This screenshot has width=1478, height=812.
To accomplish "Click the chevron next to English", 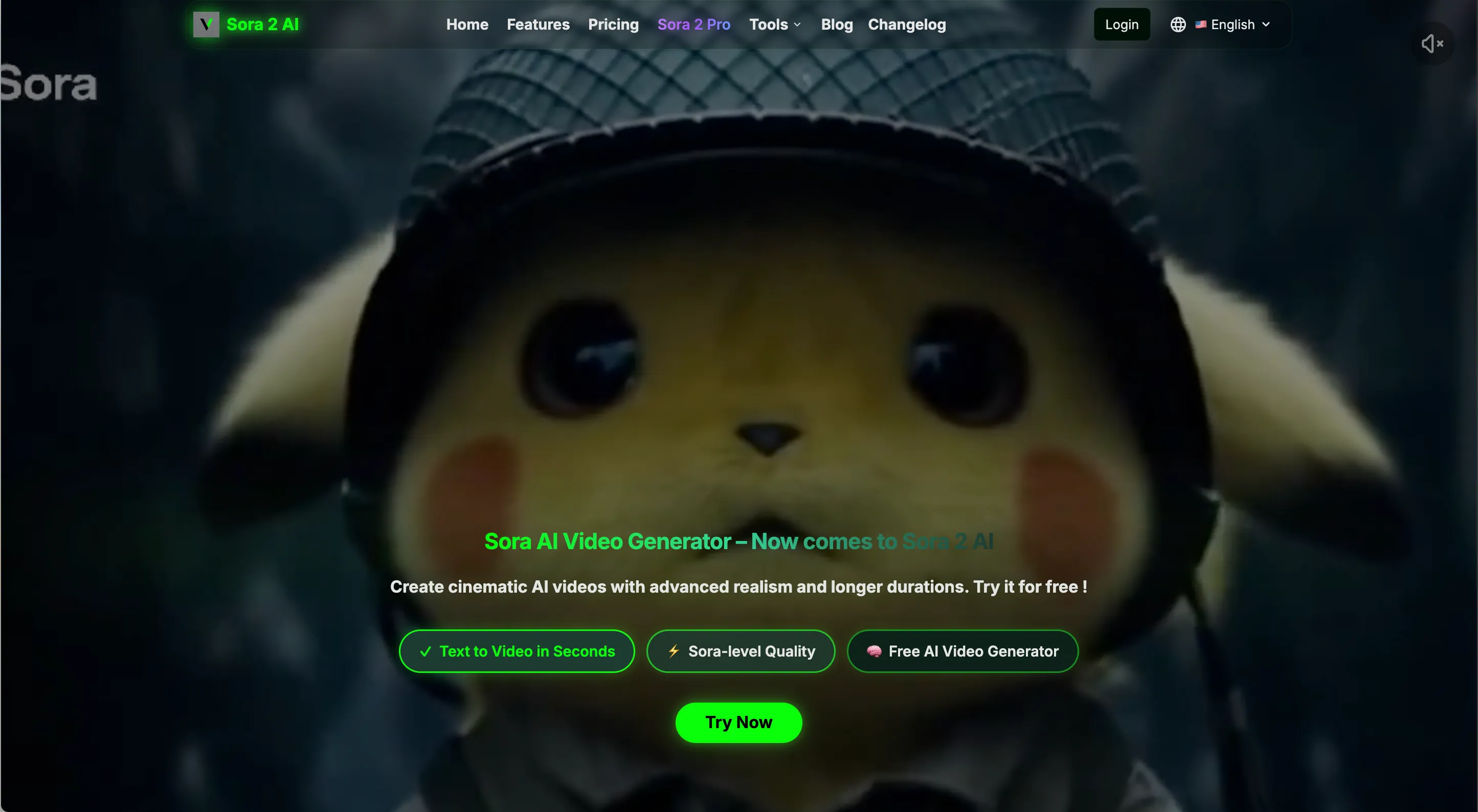I will coord(1266,25).
